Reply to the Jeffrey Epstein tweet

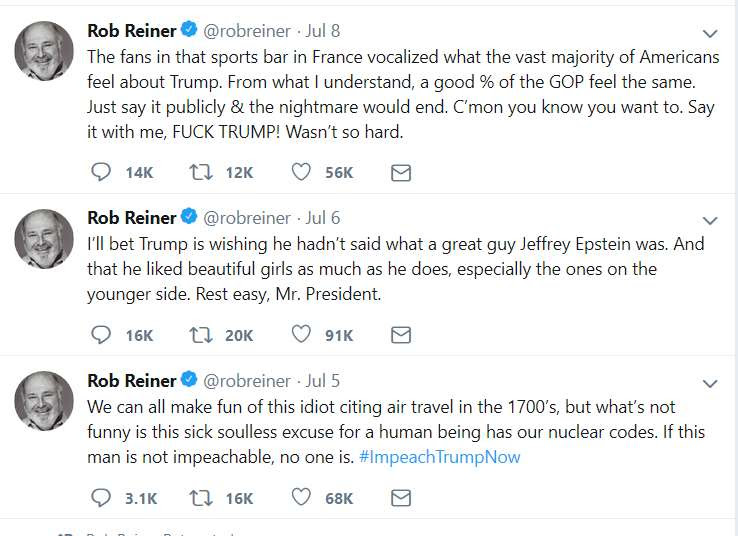point(100,335)
